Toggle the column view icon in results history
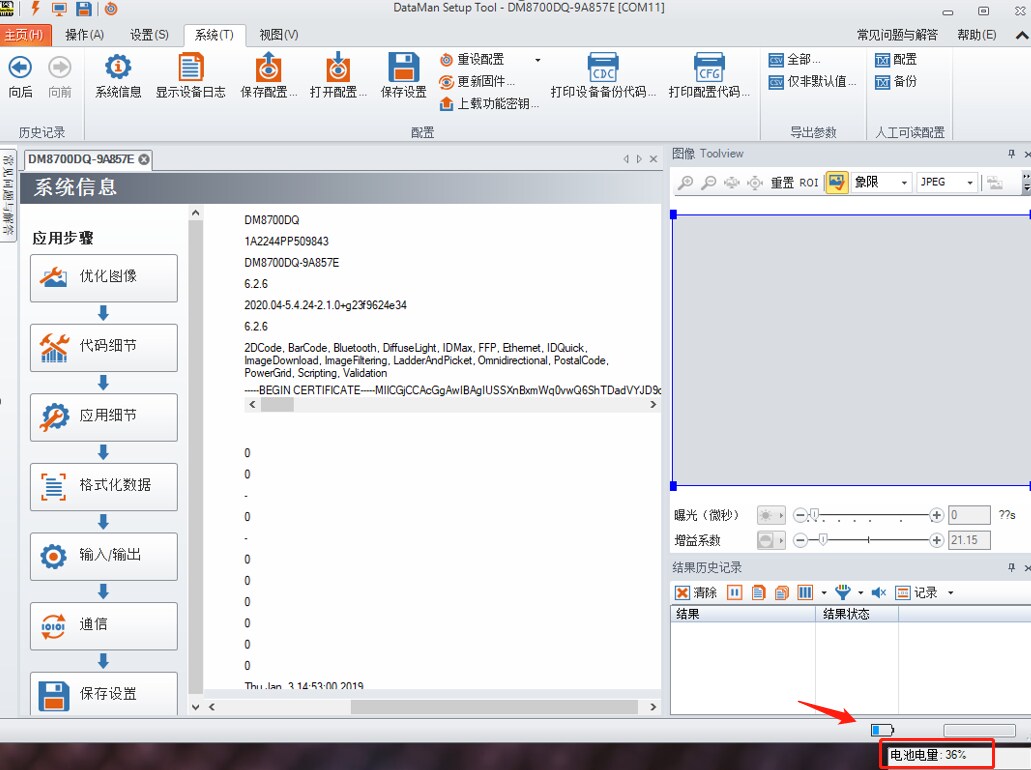Viewport: 1031px width, 770px height. (x=805, y=593)
